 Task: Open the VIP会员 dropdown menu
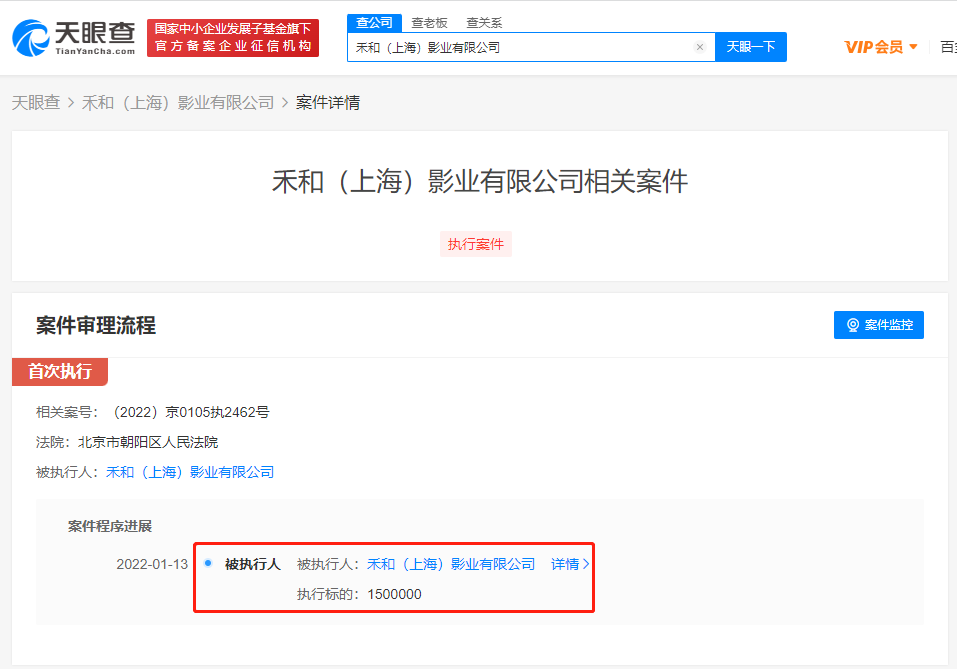881,47
